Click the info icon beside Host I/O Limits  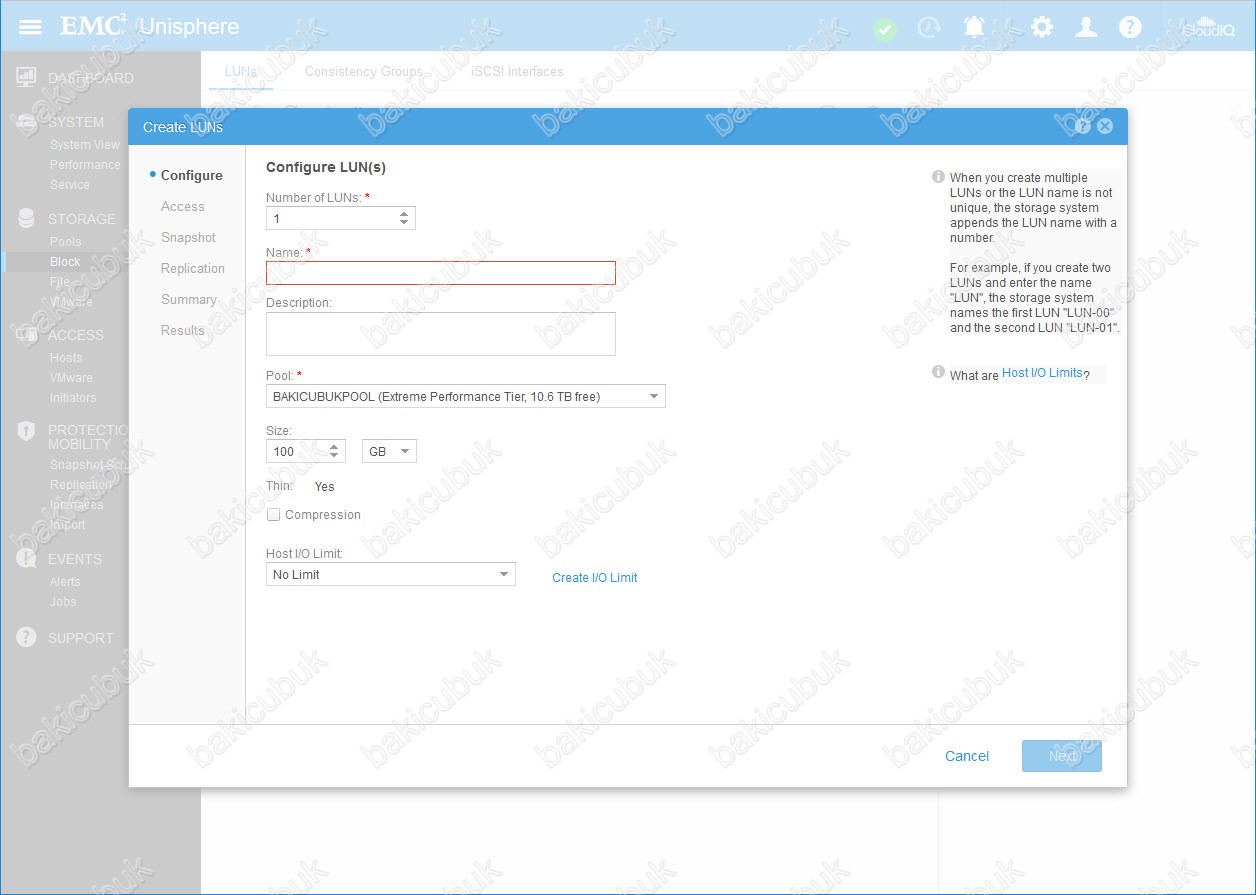(938, 372)
